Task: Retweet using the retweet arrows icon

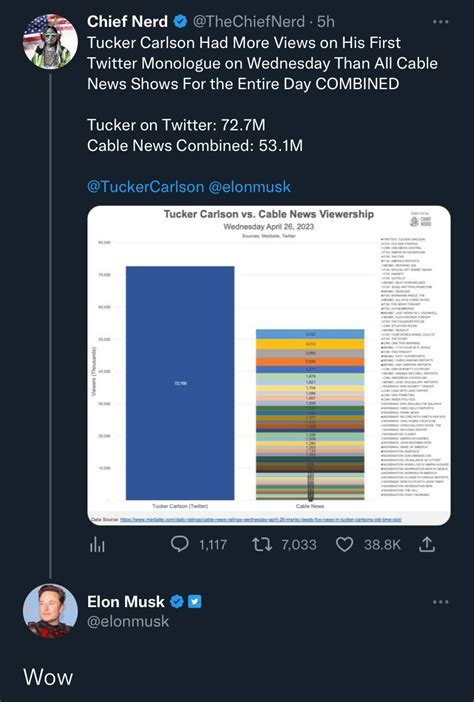Action: click(261, 544)
